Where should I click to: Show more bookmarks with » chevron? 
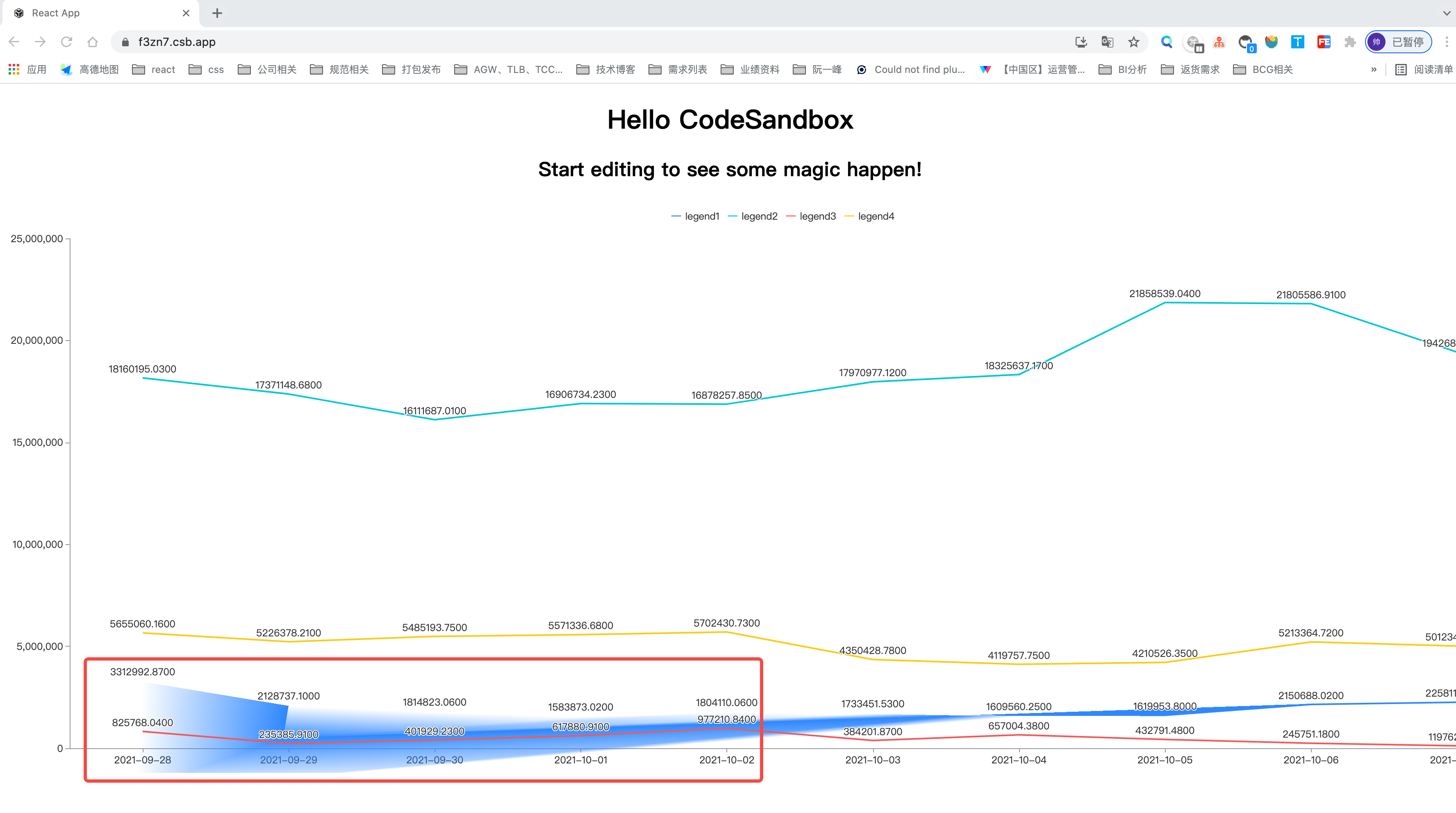[1374, 70]
